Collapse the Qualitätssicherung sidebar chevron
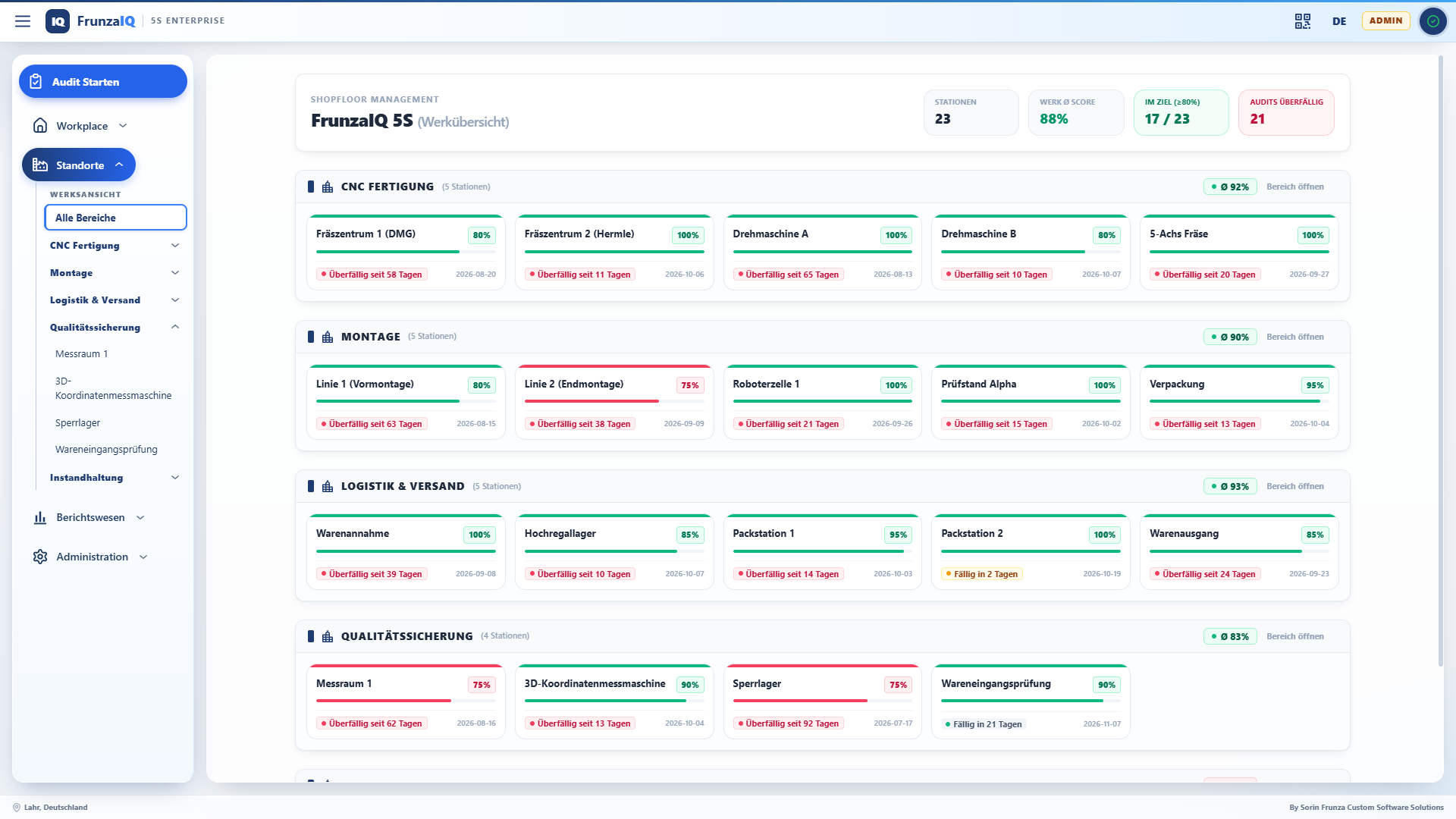Viewport: 1456px width, 819px height. [x=175, y=327]
